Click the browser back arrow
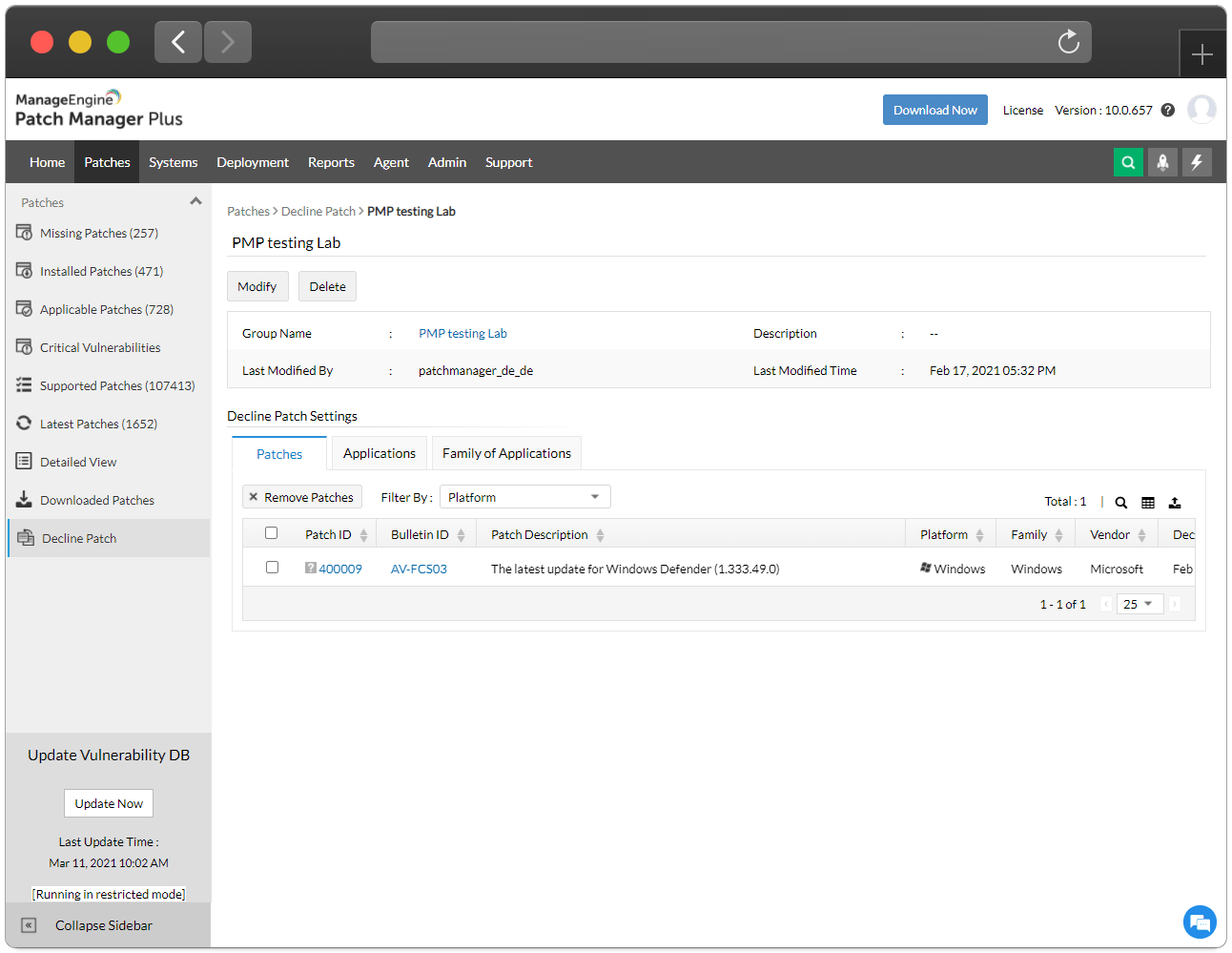The width and height of the screenshot is (1232, 953). click(178, 41)
